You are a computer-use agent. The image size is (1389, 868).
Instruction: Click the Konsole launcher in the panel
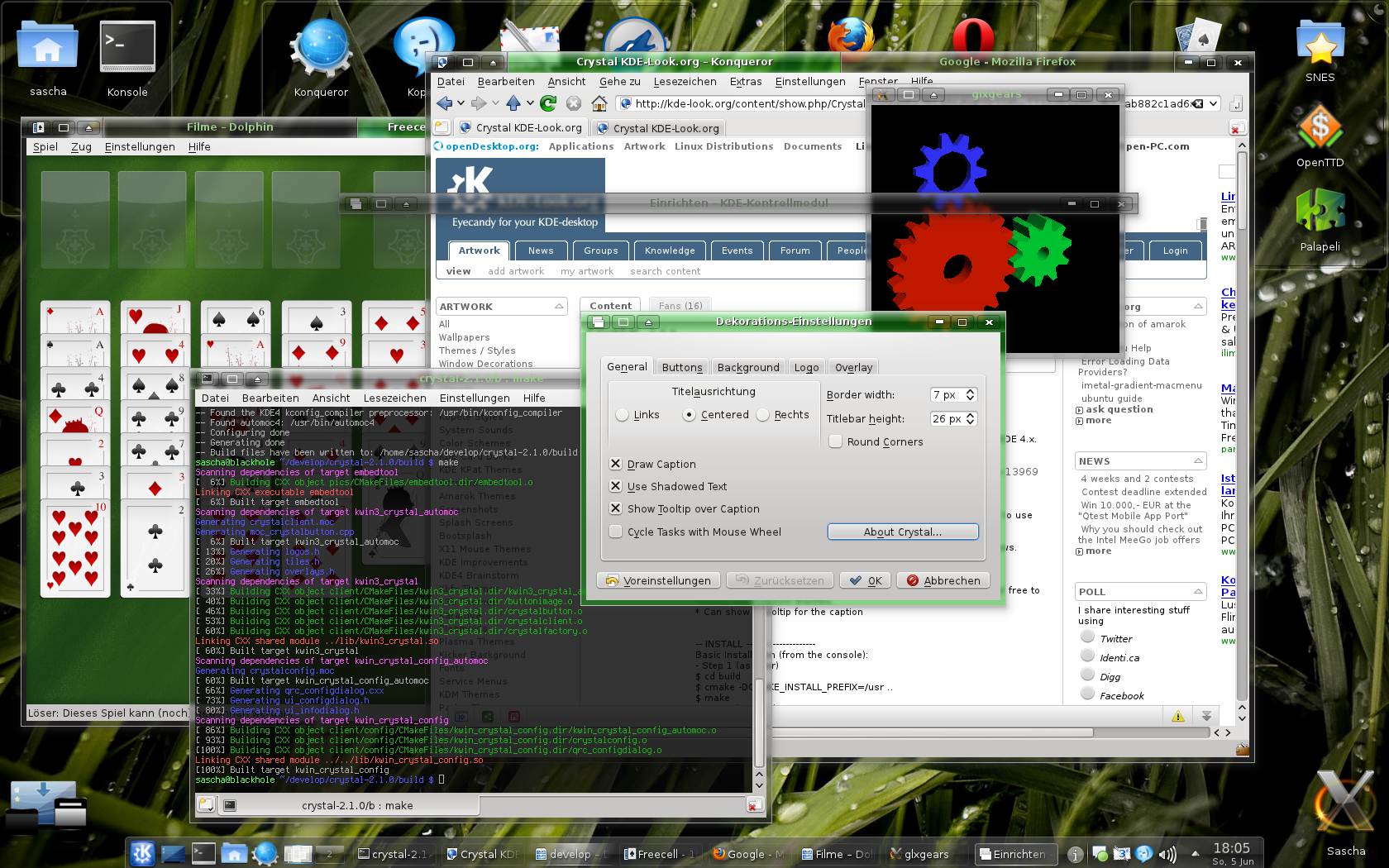coord(203,853)
